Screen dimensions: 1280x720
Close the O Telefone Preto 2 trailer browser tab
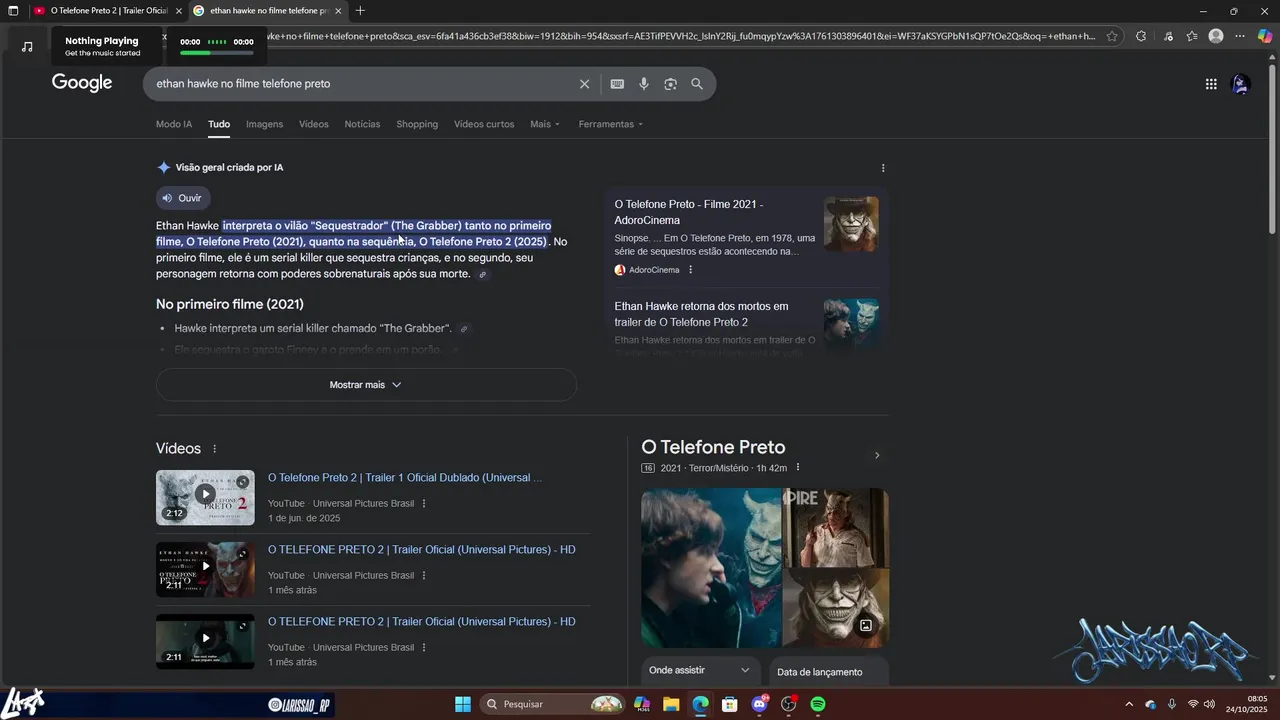click(x=179, y=11)
